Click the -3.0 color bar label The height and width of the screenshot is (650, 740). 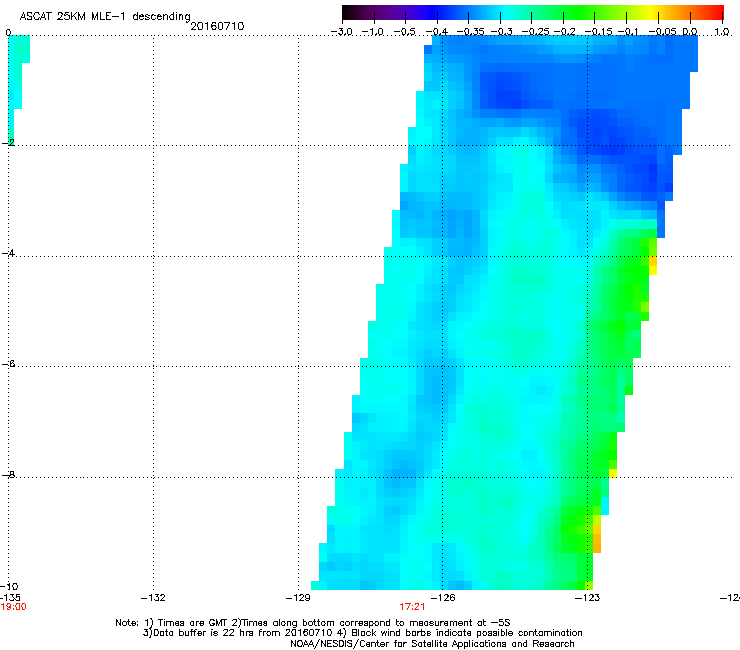(342, 32)
